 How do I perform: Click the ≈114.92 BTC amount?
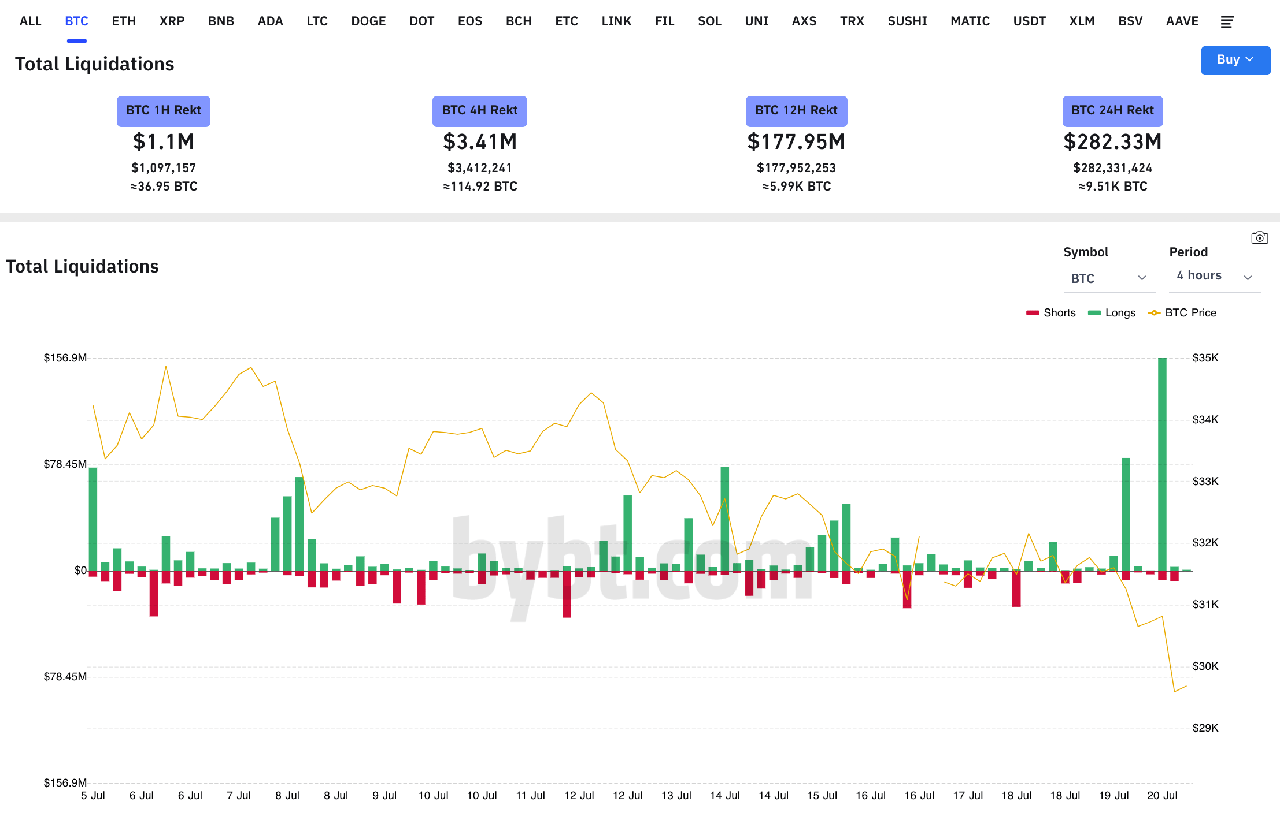pos(480,187)
